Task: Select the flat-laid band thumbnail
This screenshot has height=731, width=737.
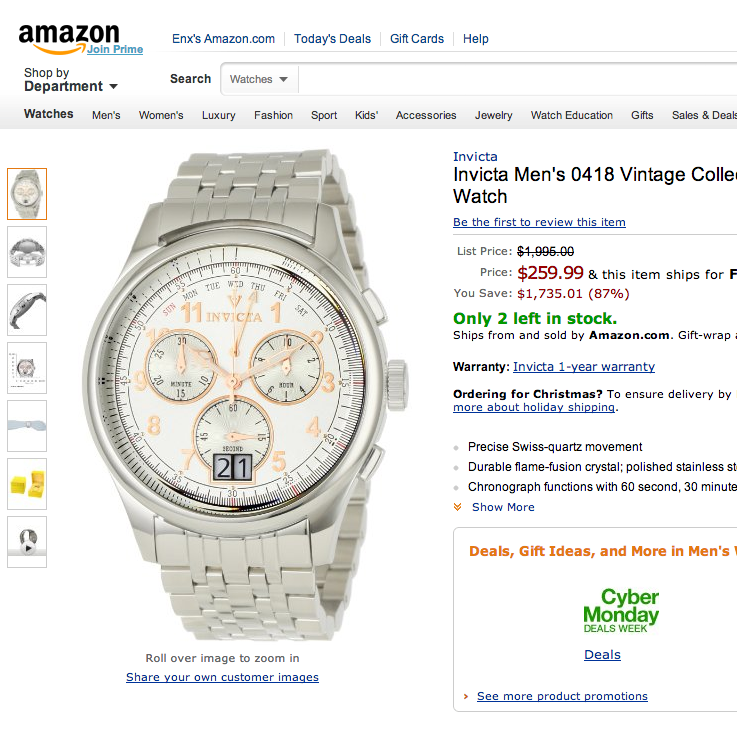Action: coord(27,426)
